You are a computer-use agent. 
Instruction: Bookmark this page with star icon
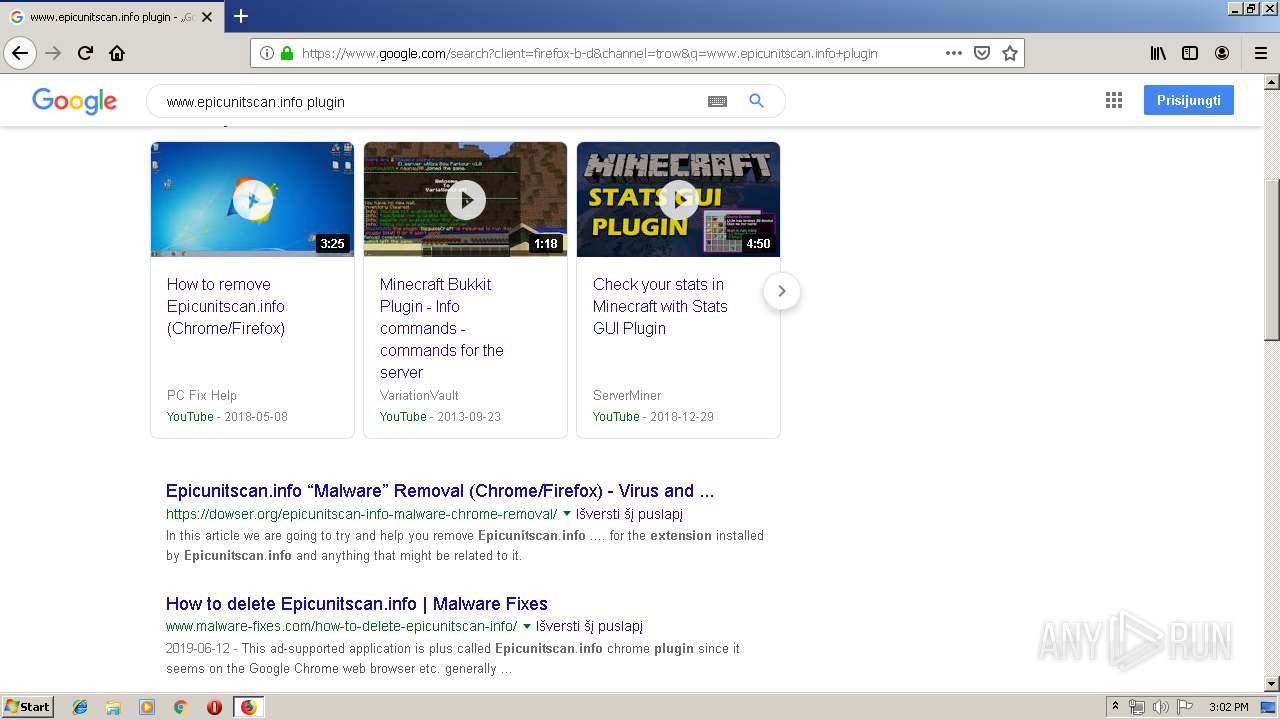(x=1010, y=53)
